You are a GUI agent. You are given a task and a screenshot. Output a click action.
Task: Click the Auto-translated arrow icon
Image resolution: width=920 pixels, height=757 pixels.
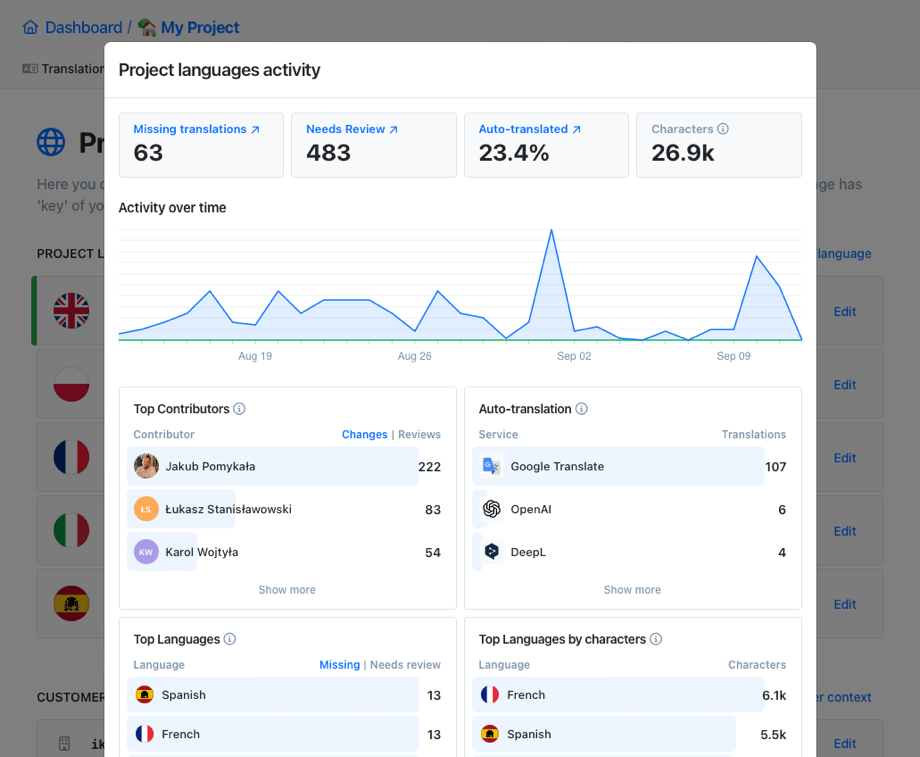pyautogui.click(x=577, y=130)
